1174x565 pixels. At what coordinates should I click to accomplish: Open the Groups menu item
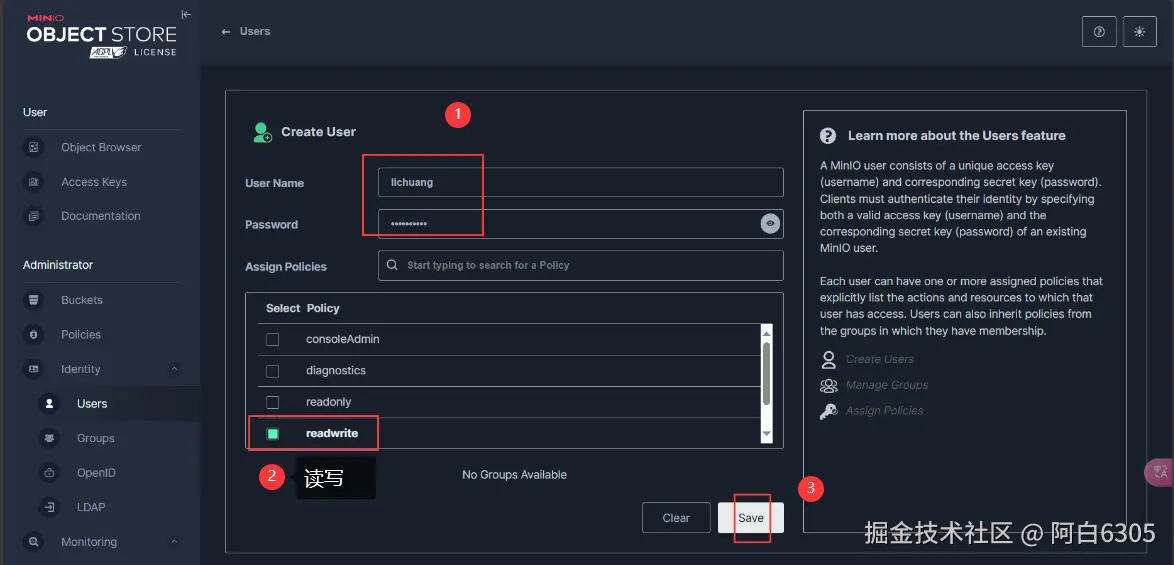(96, 438)
